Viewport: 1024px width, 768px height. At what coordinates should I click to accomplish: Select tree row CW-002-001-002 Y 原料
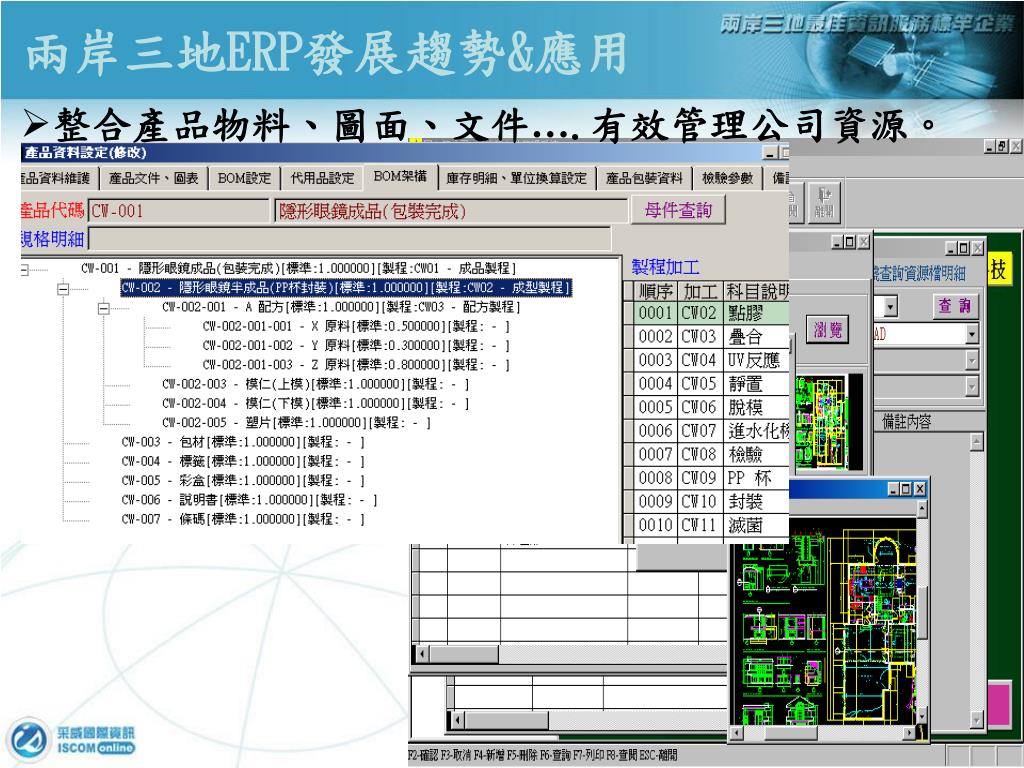356,345
